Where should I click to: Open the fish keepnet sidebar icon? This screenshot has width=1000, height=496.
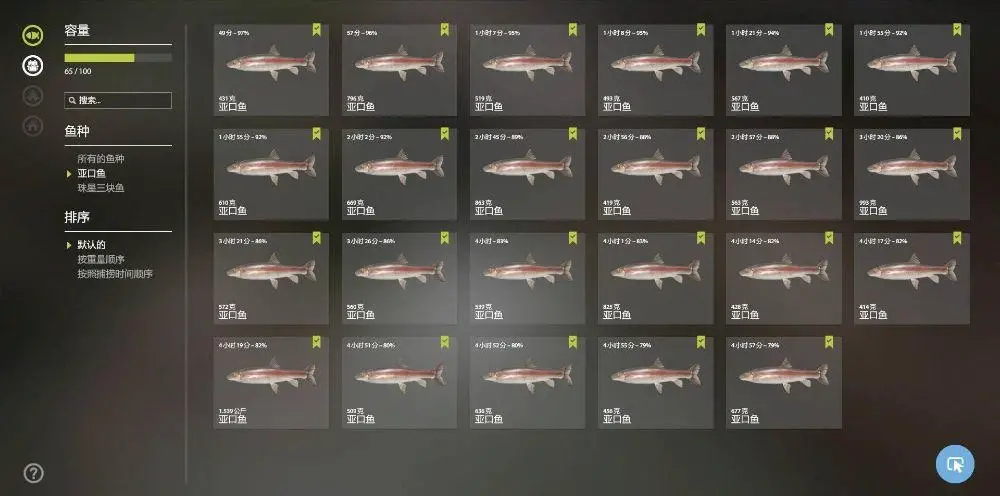click(33, 35)
